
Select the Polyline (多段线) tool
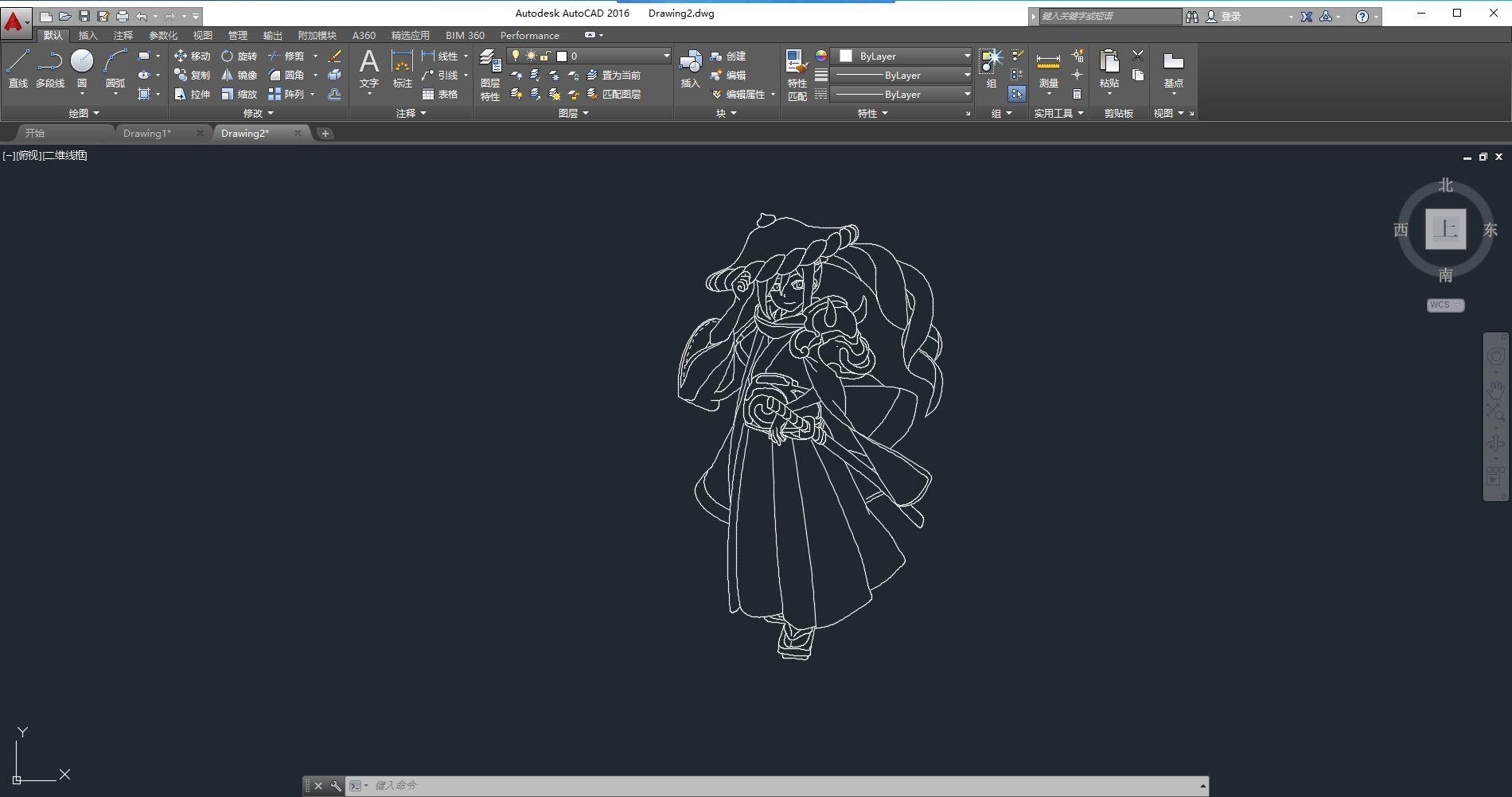50,68
